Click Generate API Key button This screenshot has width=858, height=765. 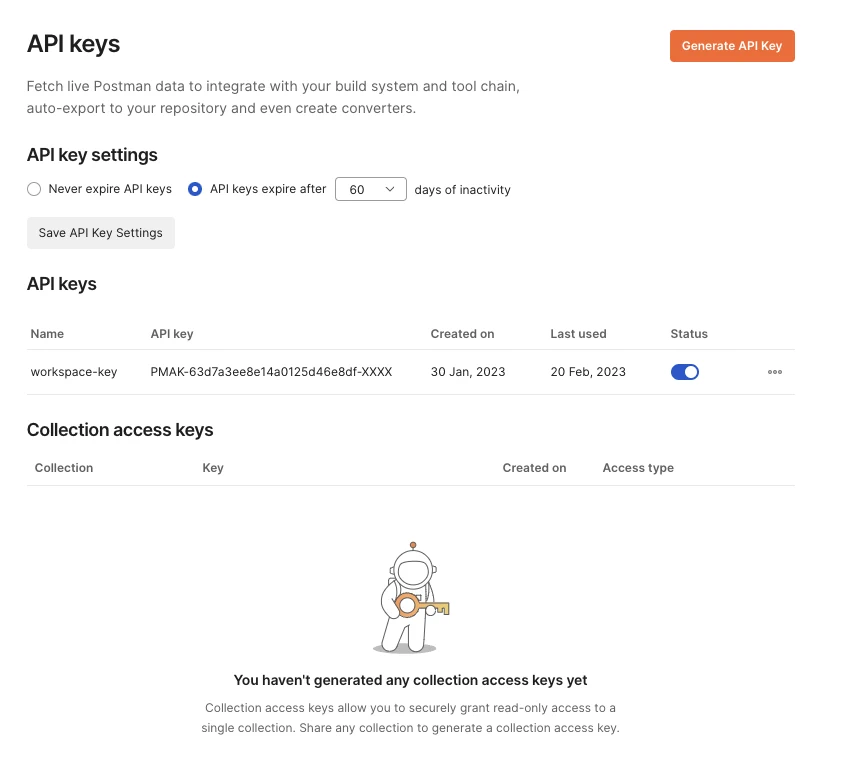[732, 46]
